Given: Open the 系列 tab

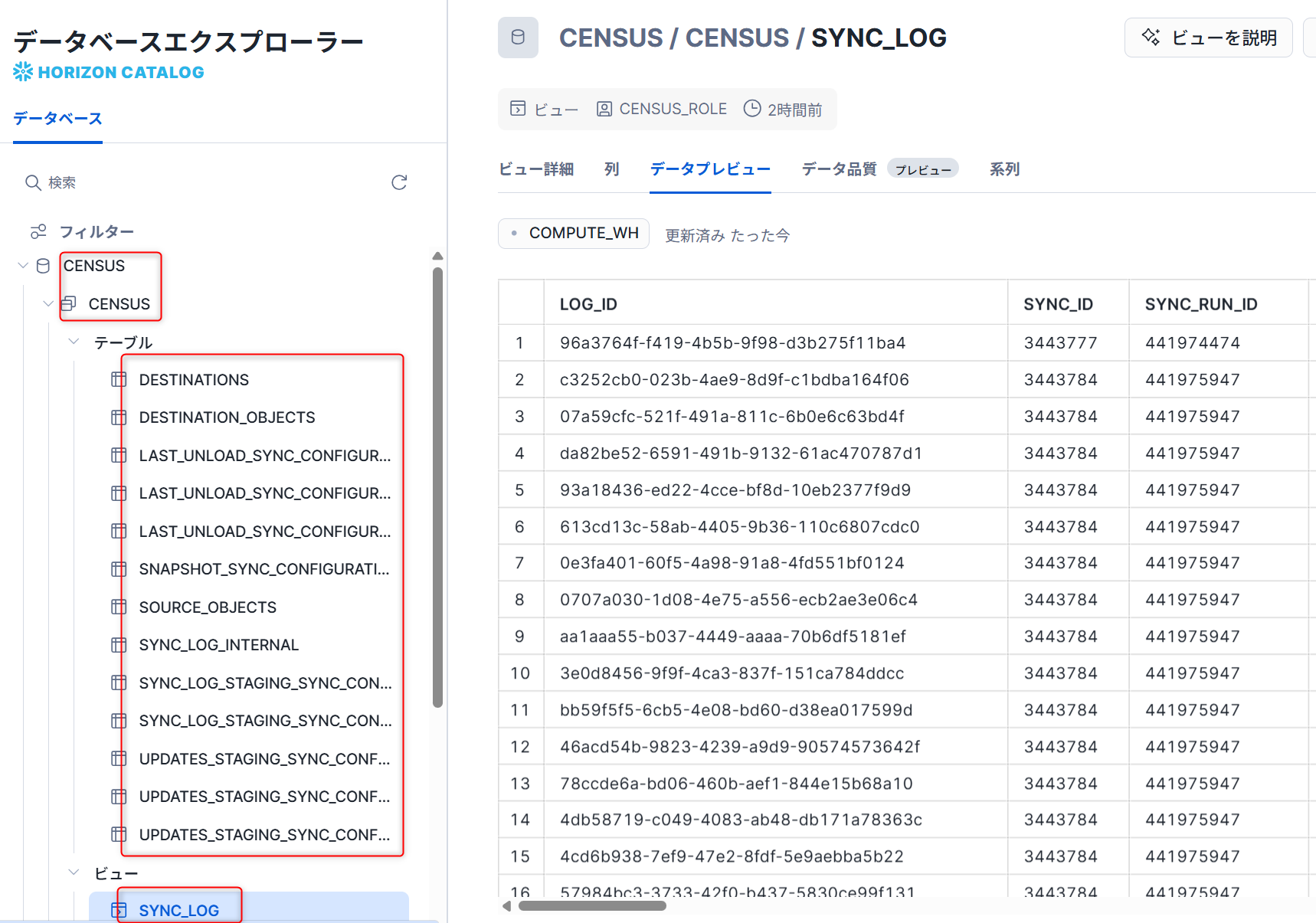Looking at the screenshot, I should pos(1004,169).
